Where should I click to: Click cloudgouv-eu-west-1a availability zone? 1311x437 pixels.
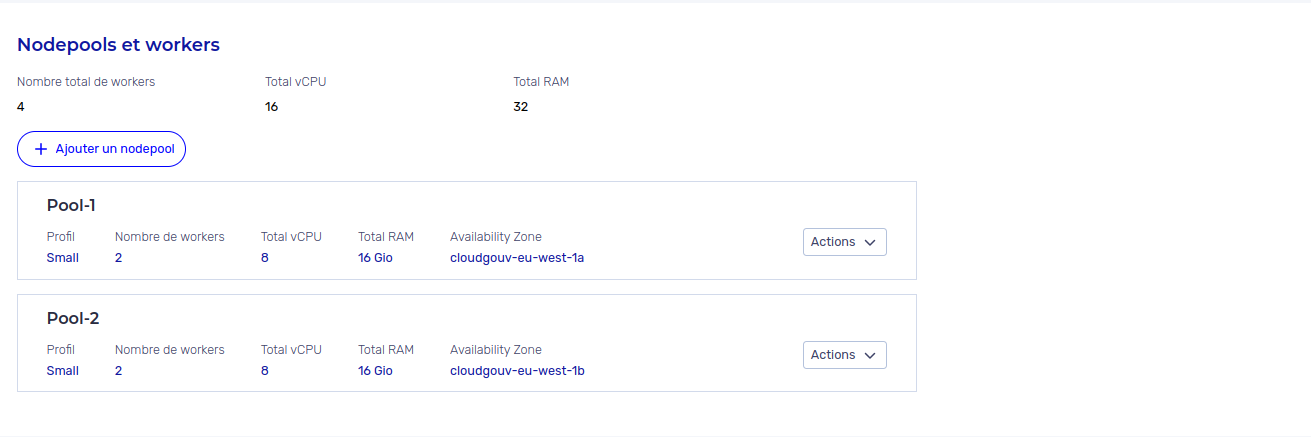tap(517, 258)
